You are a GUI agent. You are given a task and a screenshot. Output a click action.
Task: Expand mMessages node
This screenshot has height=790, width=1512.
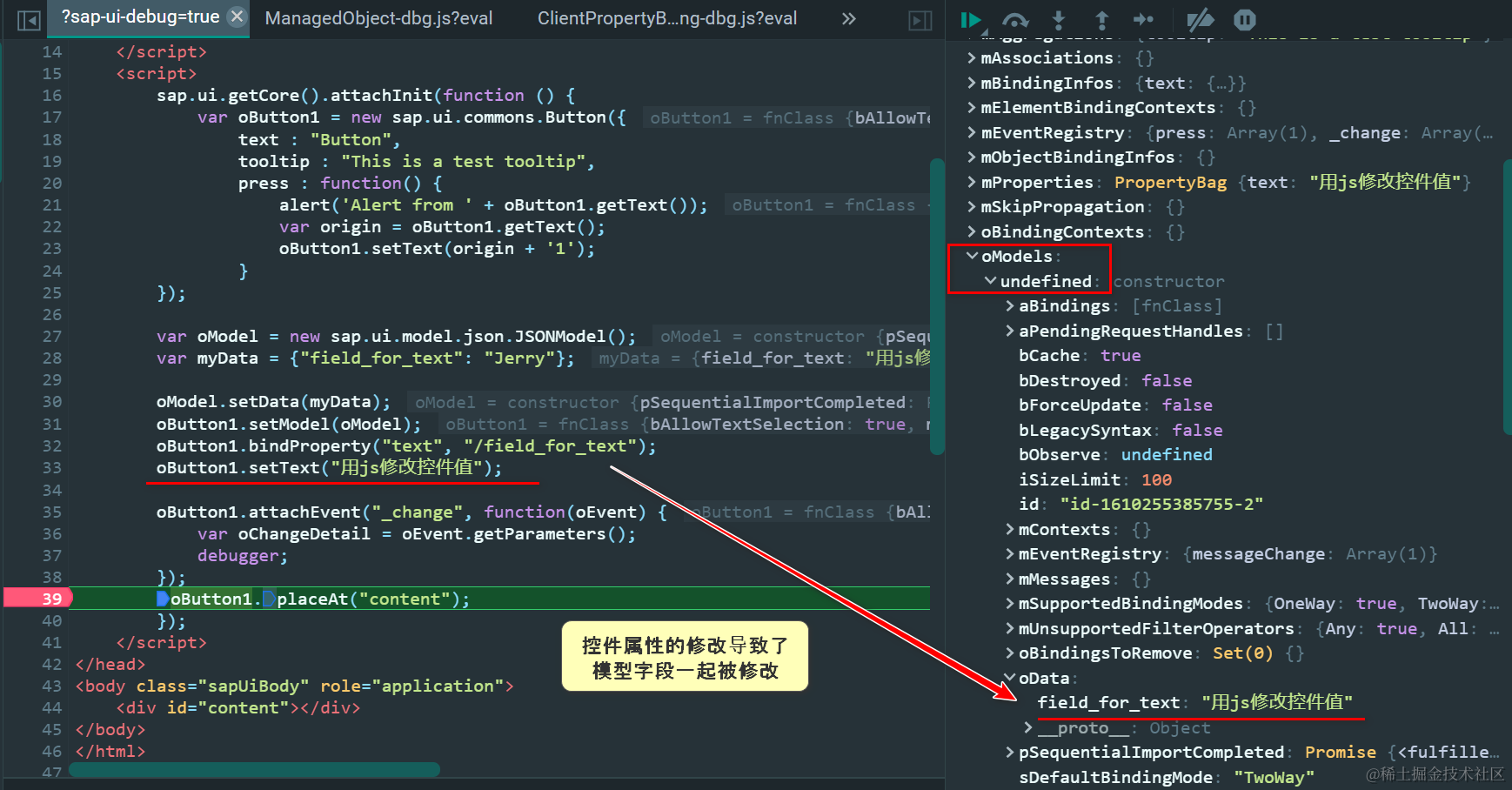pyautogui.click(x=1009, y=579)
